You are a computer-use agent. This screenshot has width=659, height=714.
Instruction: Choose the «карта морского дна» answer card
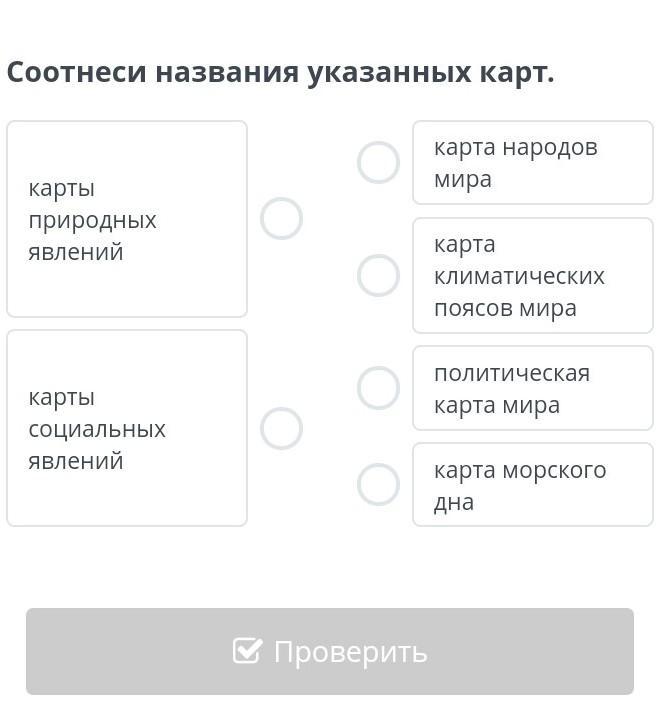click(x=532, y=485)
